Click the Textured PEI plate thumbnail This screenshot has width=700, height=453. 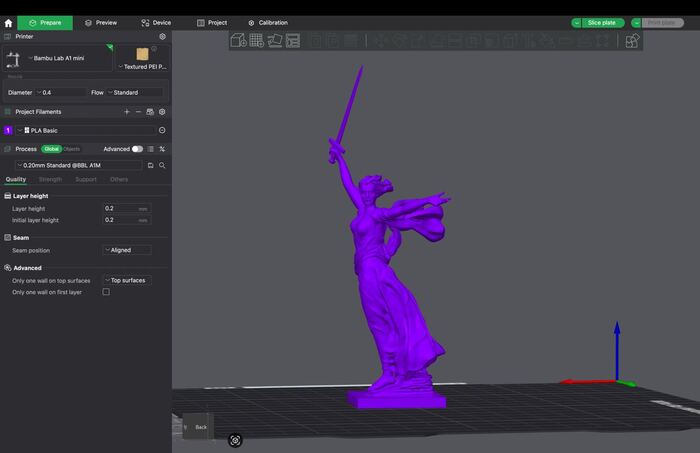[142, 54]
